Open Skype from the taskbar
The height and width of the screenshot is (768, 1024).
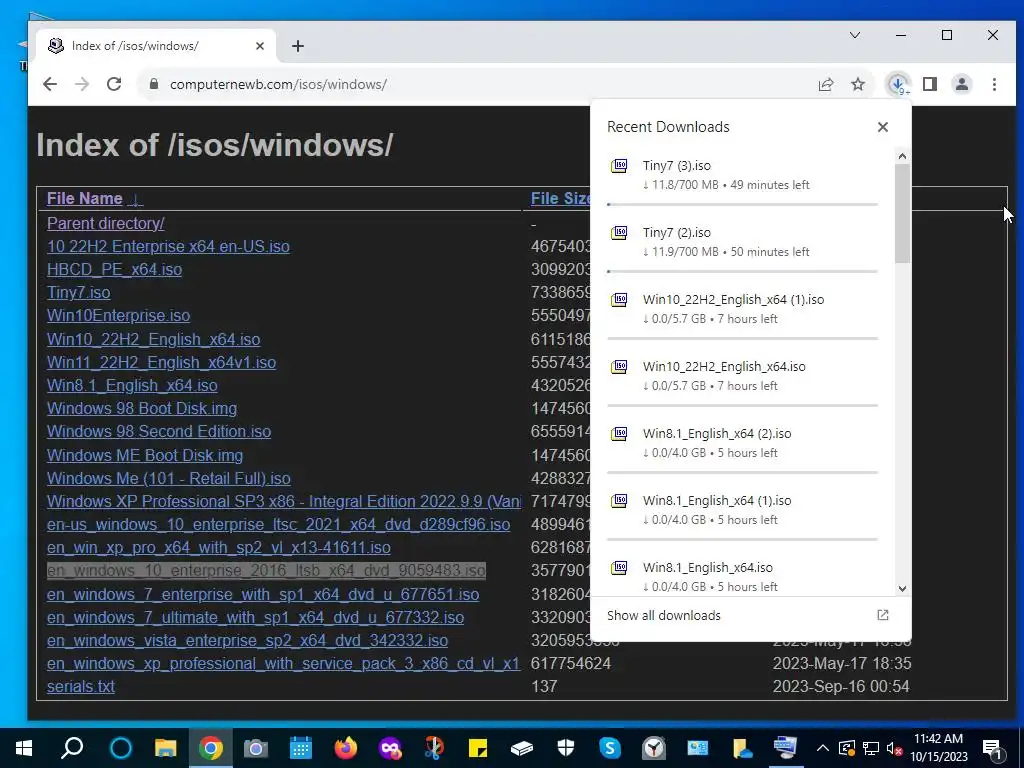[x=609, y=748]
